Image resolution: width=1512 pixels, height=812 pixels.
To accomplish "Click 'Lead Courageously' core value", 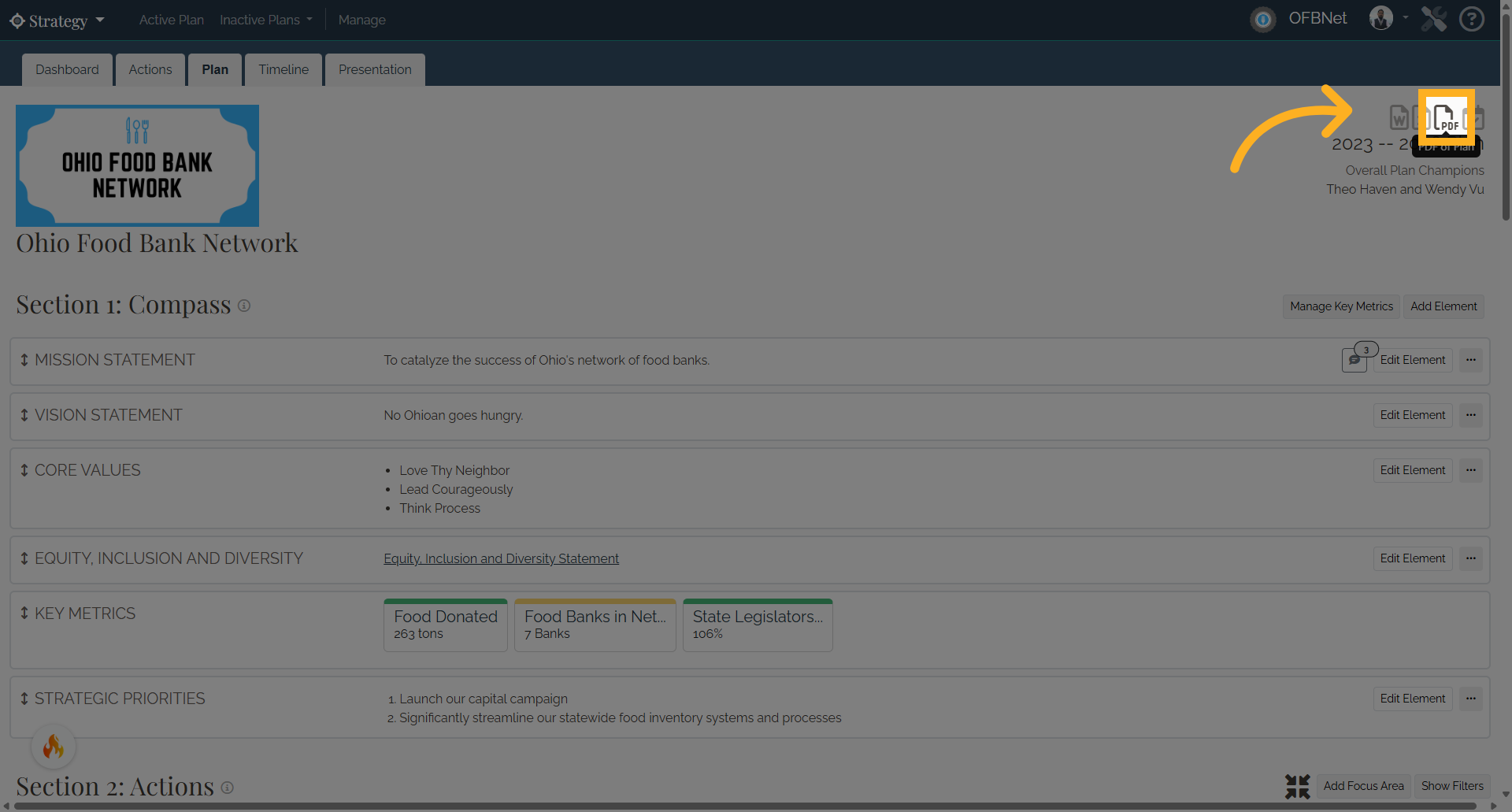I will click(x=456, y=489).
